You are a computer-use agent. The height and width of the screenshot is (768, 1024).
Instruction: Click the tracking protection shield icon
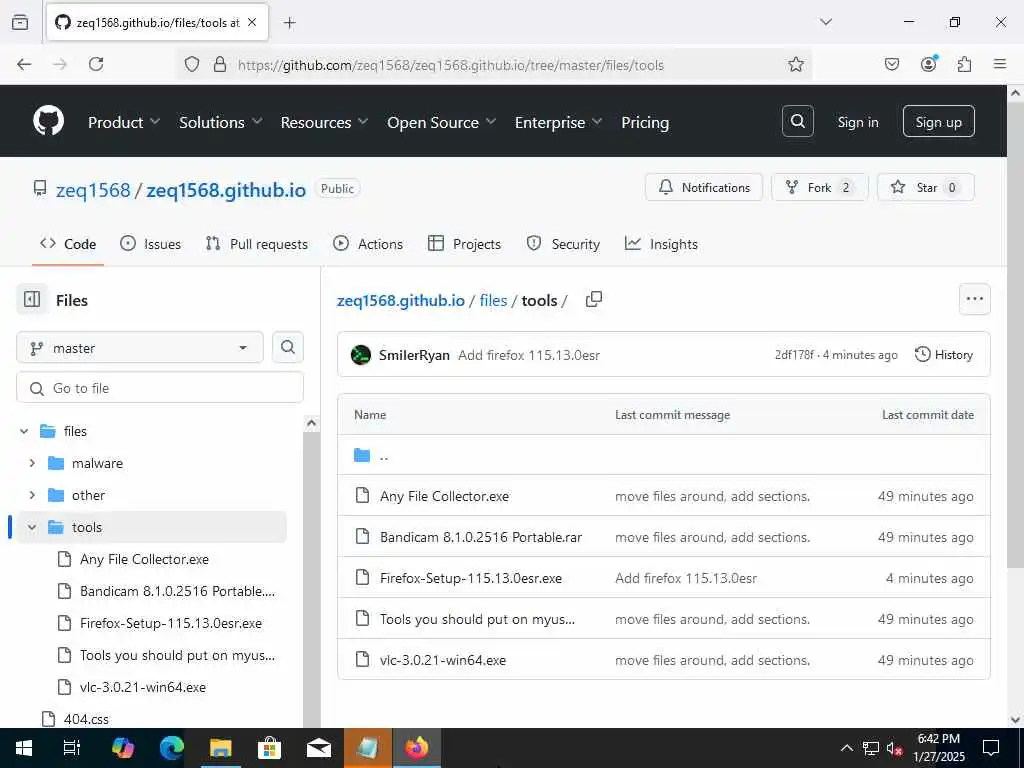tap(191, 64)
